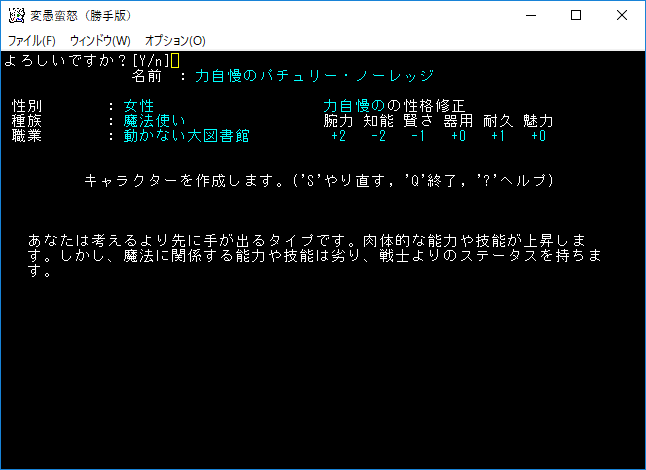Maximize the 変愚蛮怒 window
Image resolution: width=646 pixels, height=470 pixels.
tap(576, 15)
